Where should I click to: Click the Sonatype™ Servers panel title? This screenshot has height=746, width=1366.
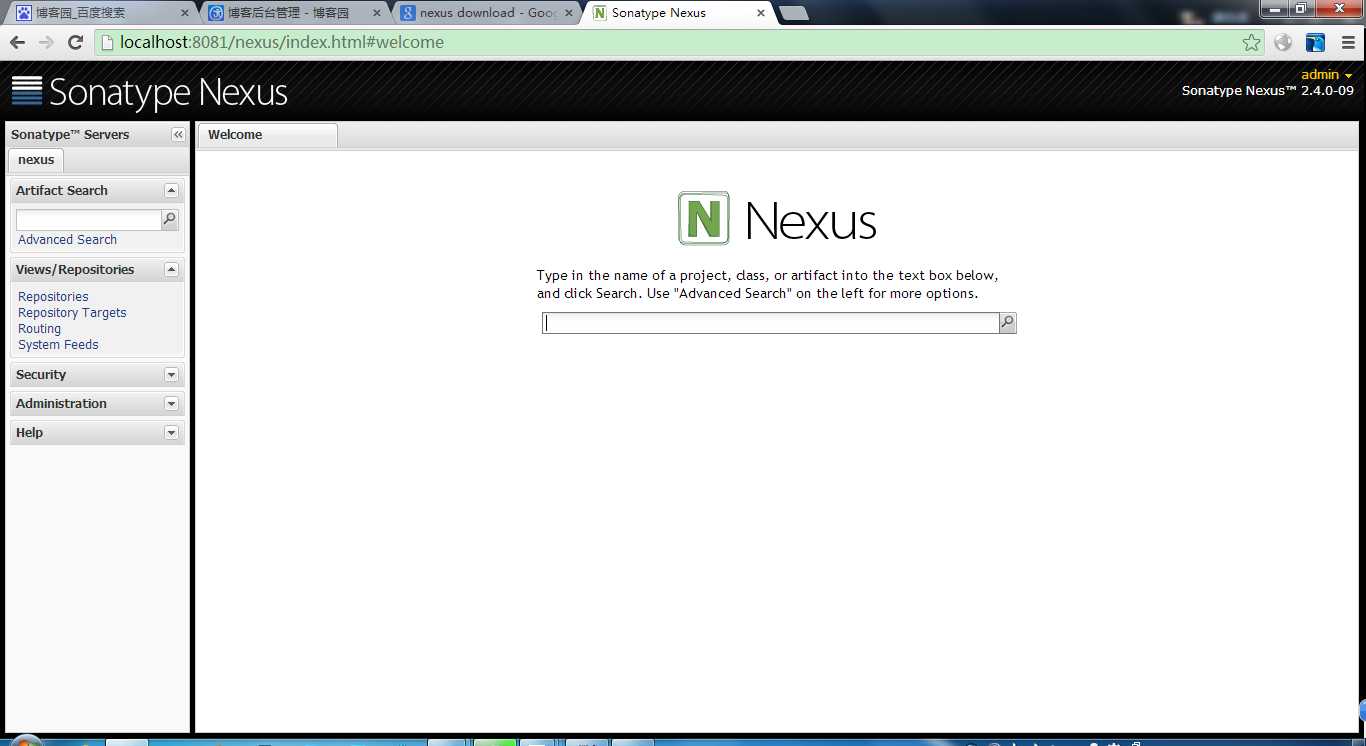tap(70, 135)
